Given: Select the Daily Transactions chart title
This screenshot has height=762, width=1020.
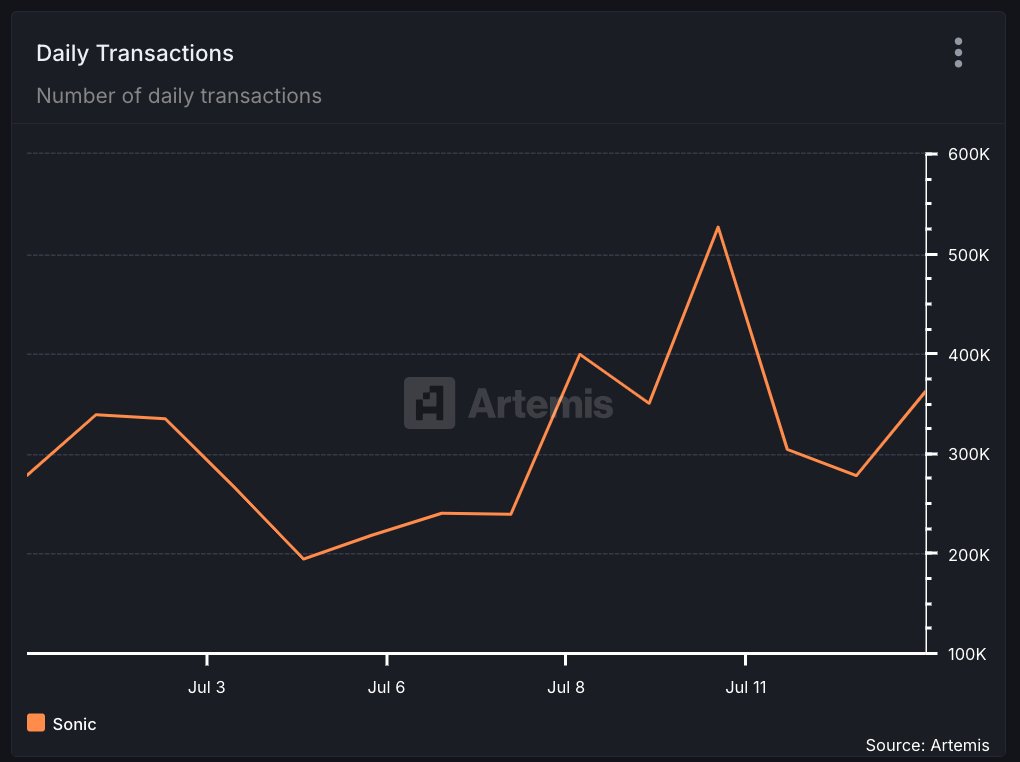Looking at the screenshot, I should click(x=134, y=53).
